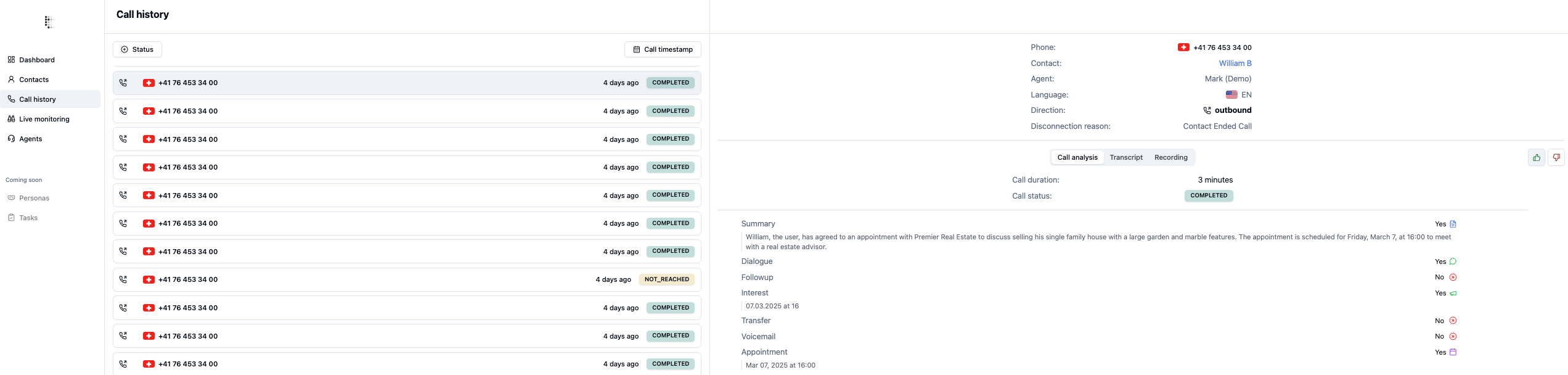This screenshot has width=1568, height=375.
Task: Select Call history in the sidebar
Action: coord(51,99)
